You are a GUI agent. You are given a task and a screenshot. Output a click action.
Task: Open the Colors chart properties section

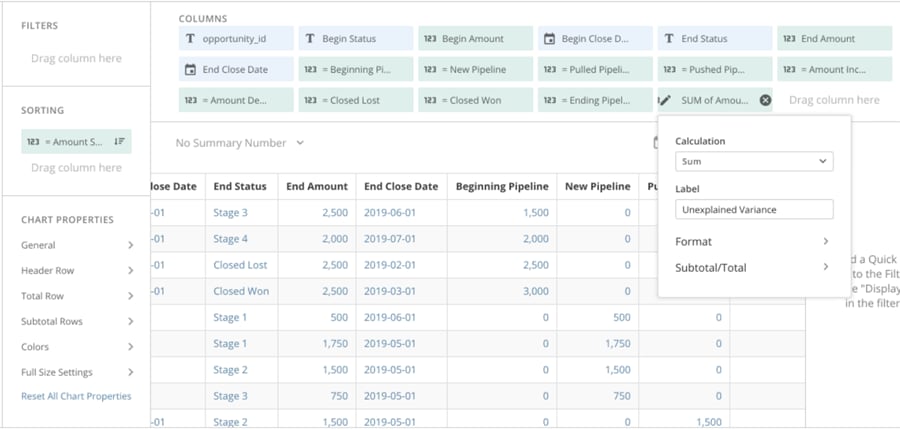point(76,347)
